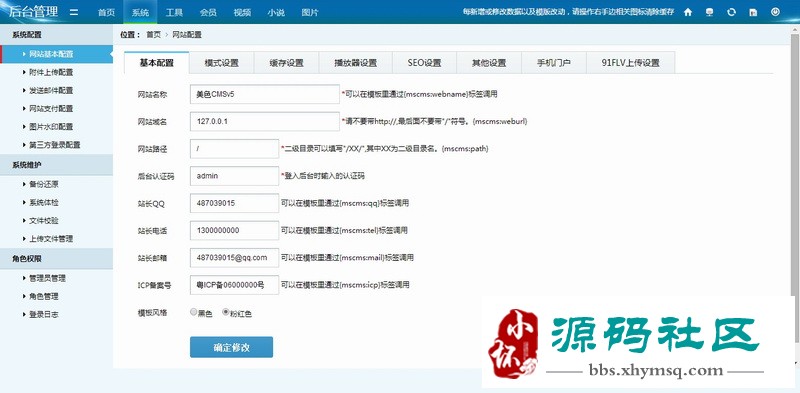Image resolution: width=800 pixels, height=393 pixels.
Task: Switch to the 其他设置 tab
Action: (489, 63)
